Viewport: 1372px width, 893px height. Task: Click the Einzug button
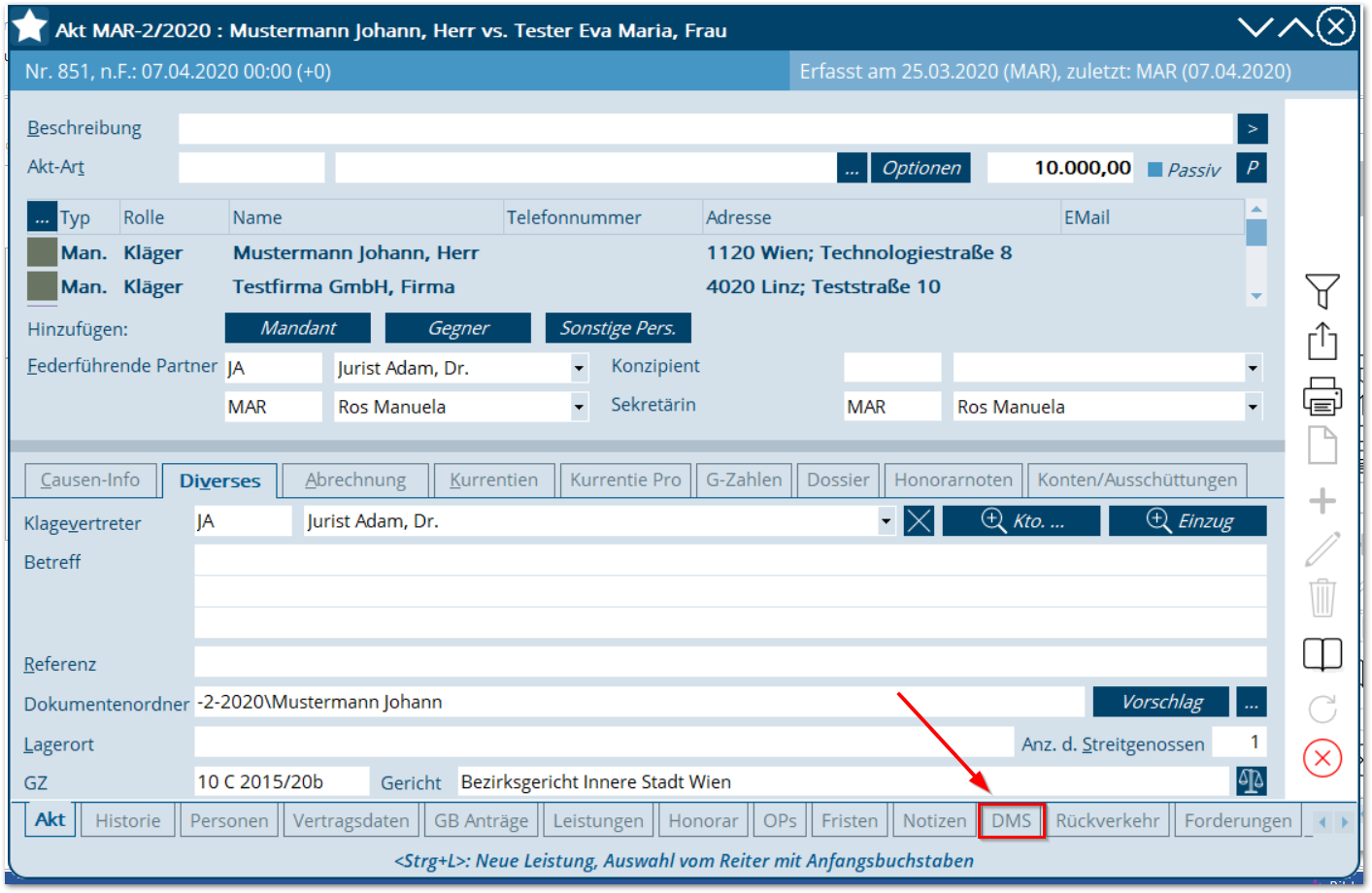pyautogui.click(x=1188, y=521)
